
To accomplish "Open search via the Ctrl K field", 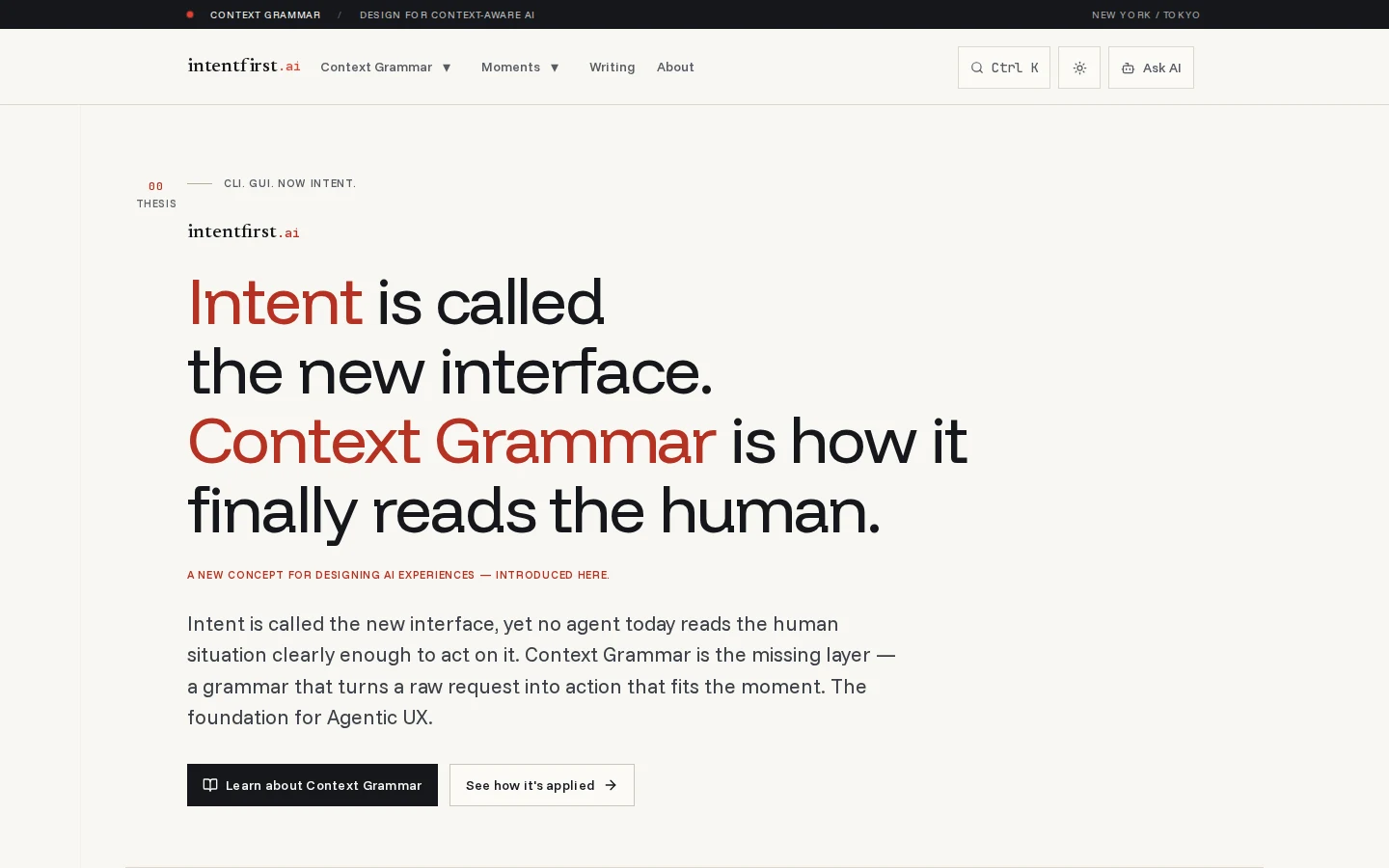I will (x=1004, y=68).
